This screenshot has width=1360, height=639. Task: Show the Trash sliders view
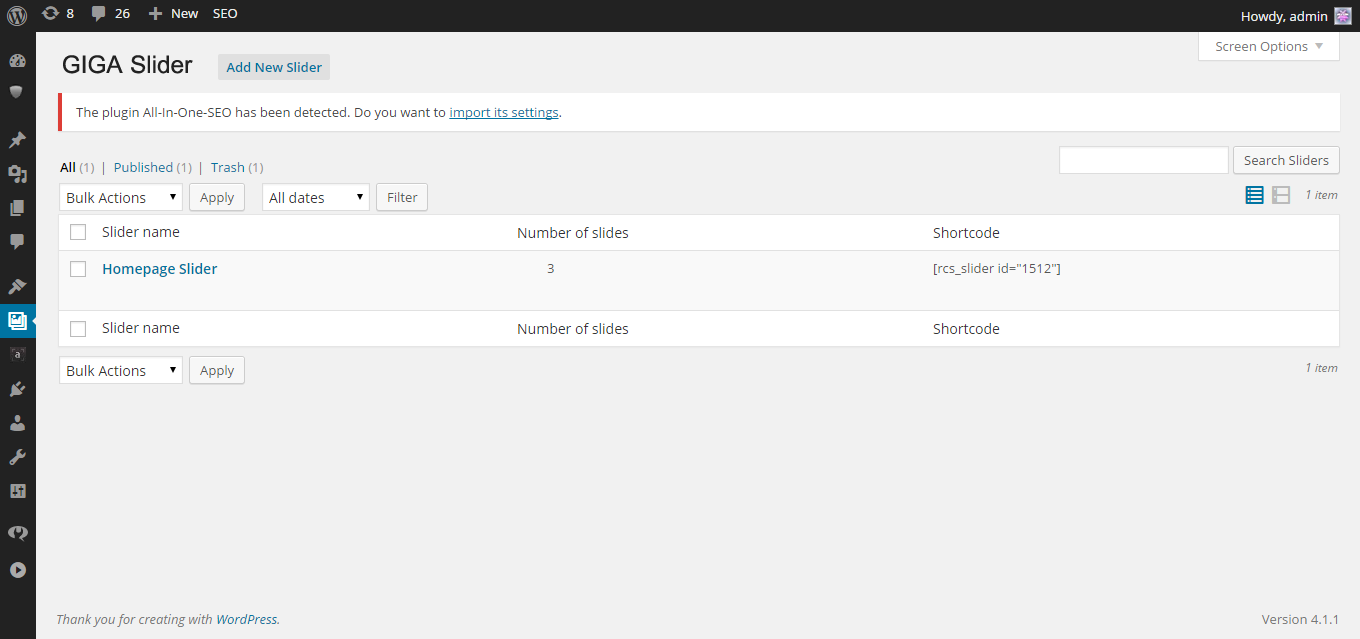pyautogui.click(x=227, y=167)
